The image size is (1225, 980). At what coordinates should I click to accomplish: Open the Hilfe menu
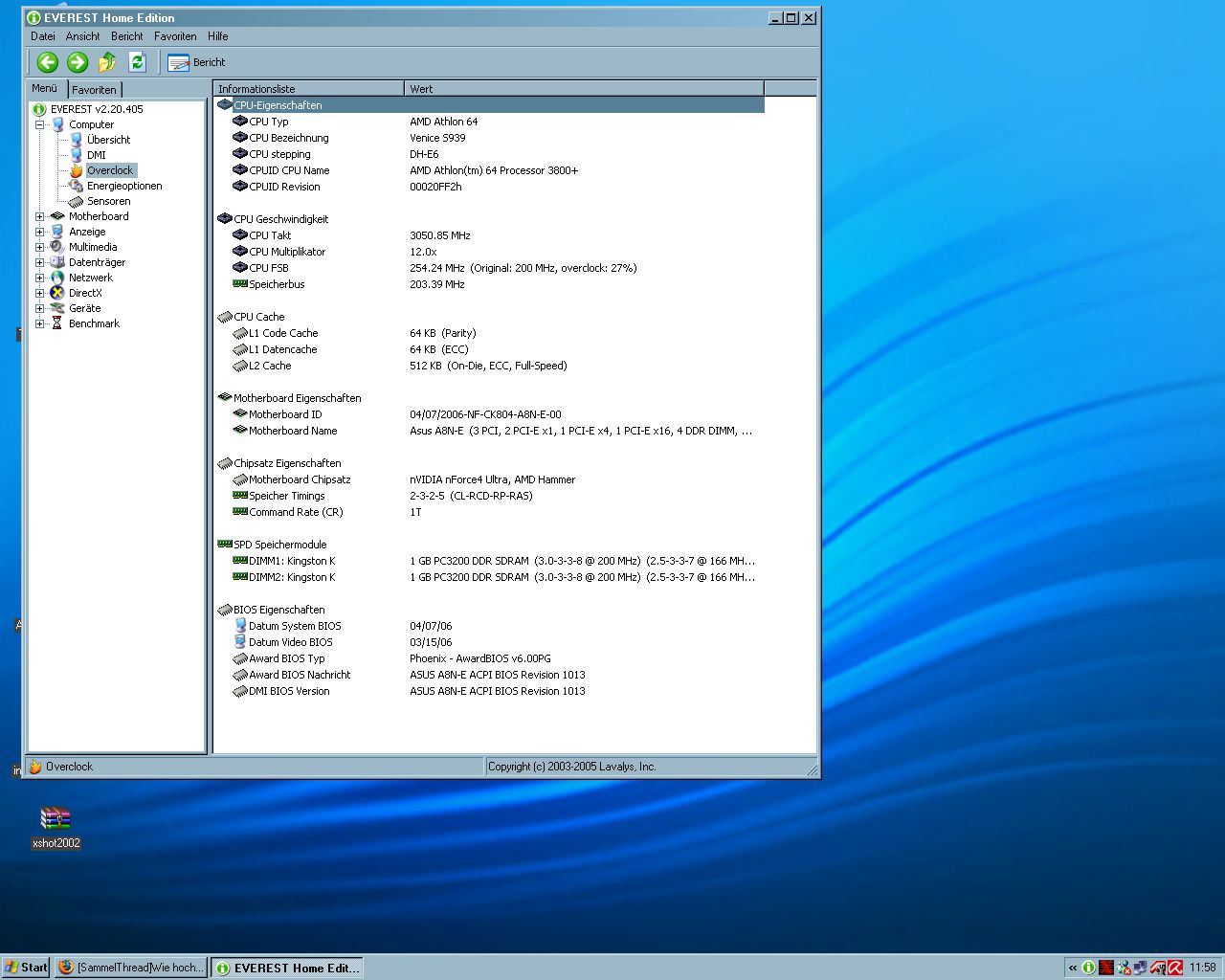[x=218, y=36]
